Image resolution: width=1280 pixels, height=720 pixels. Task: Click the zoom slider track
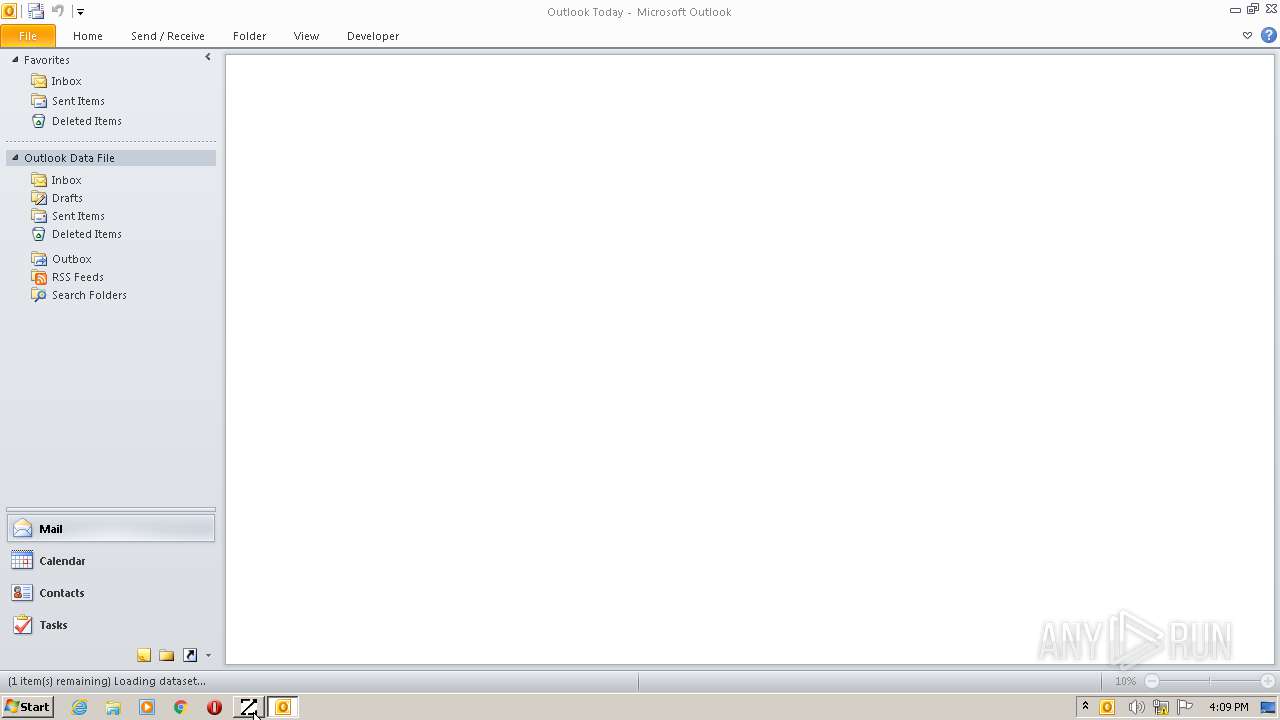1210,681
